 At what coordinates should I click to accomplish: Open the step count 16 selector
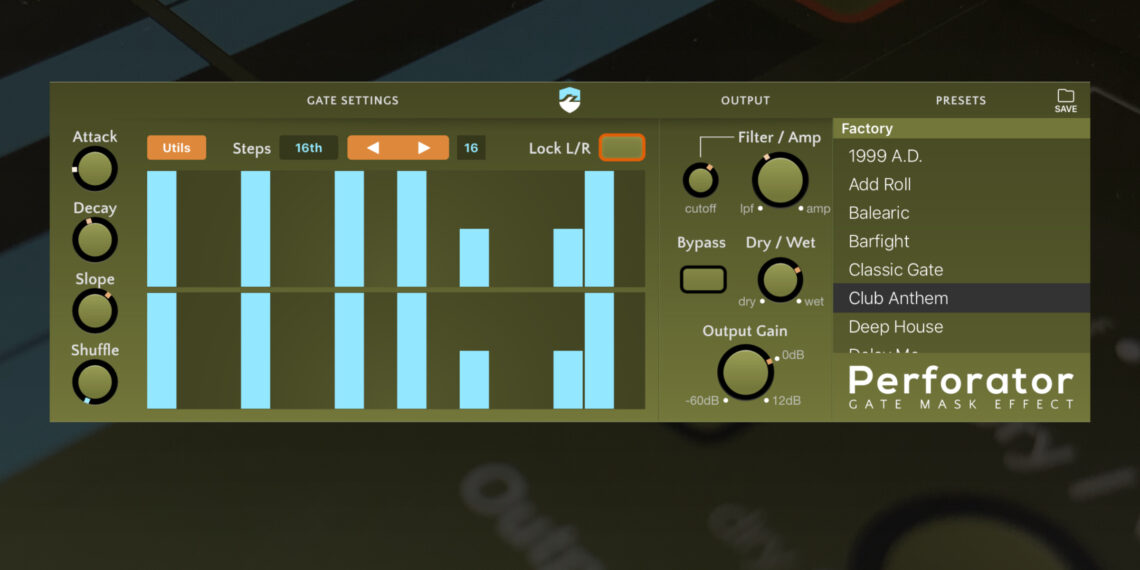pyautogui.click(x=471, y=148)
